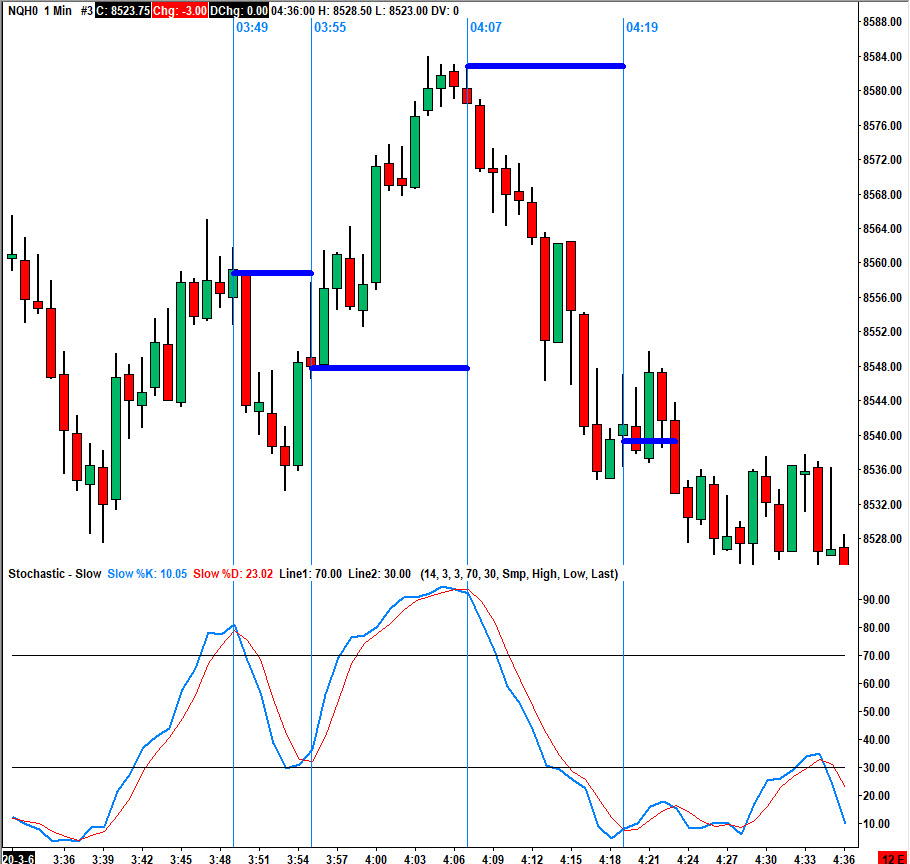Click the 'H: 8528.50' high value
This screenshot has width=910, height=864.
point(344,10)
